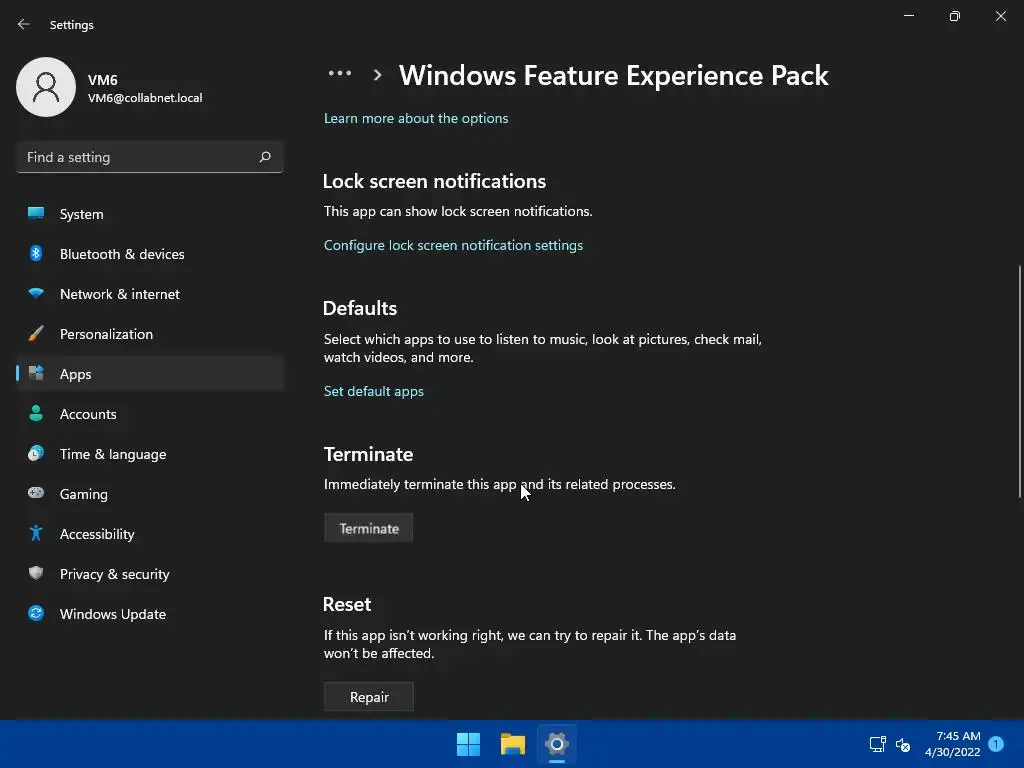Restore down the Settings window

click(954, 16)
